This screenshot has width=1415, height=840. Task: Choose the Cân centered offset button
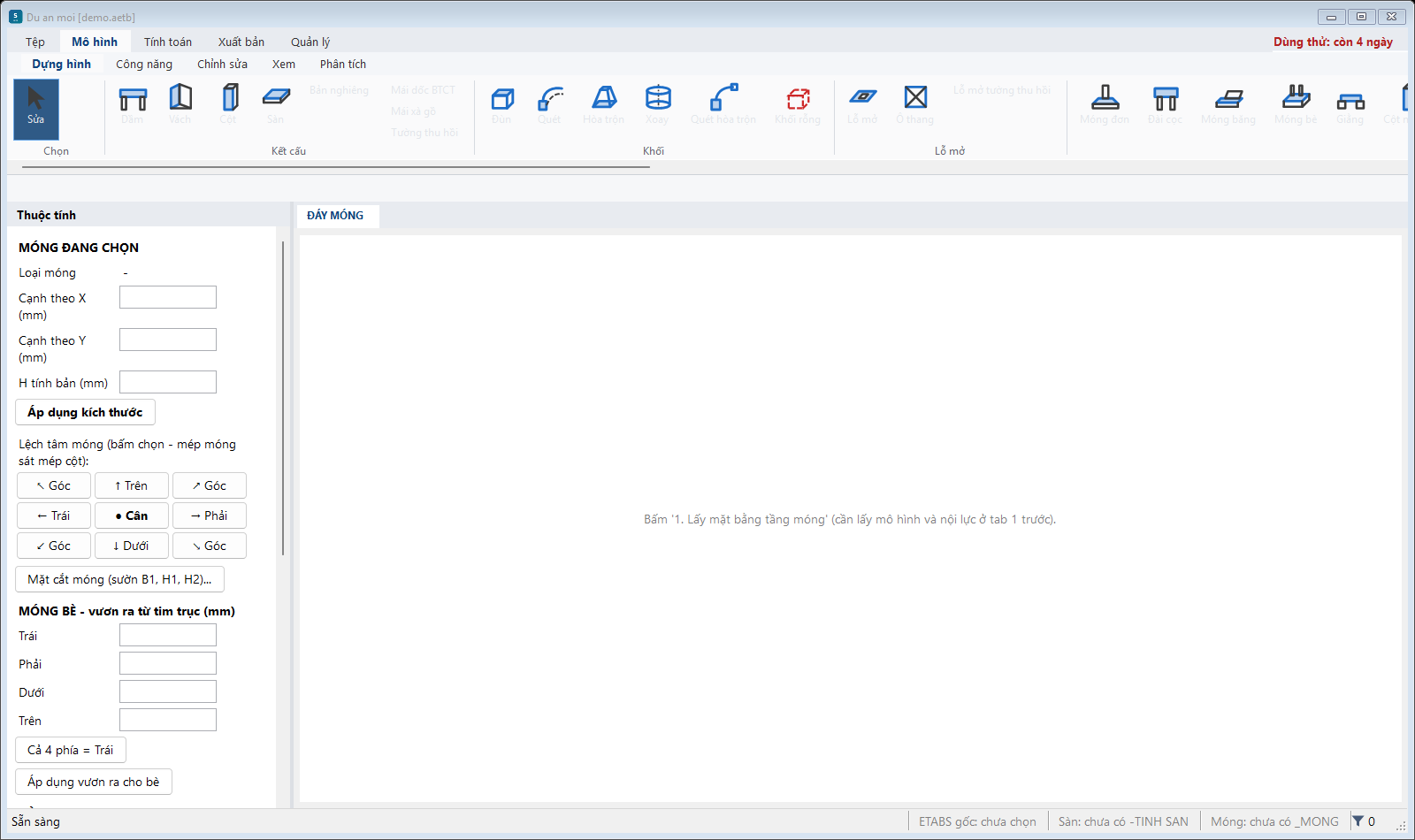pyautogui.click(x=132, y=515)
